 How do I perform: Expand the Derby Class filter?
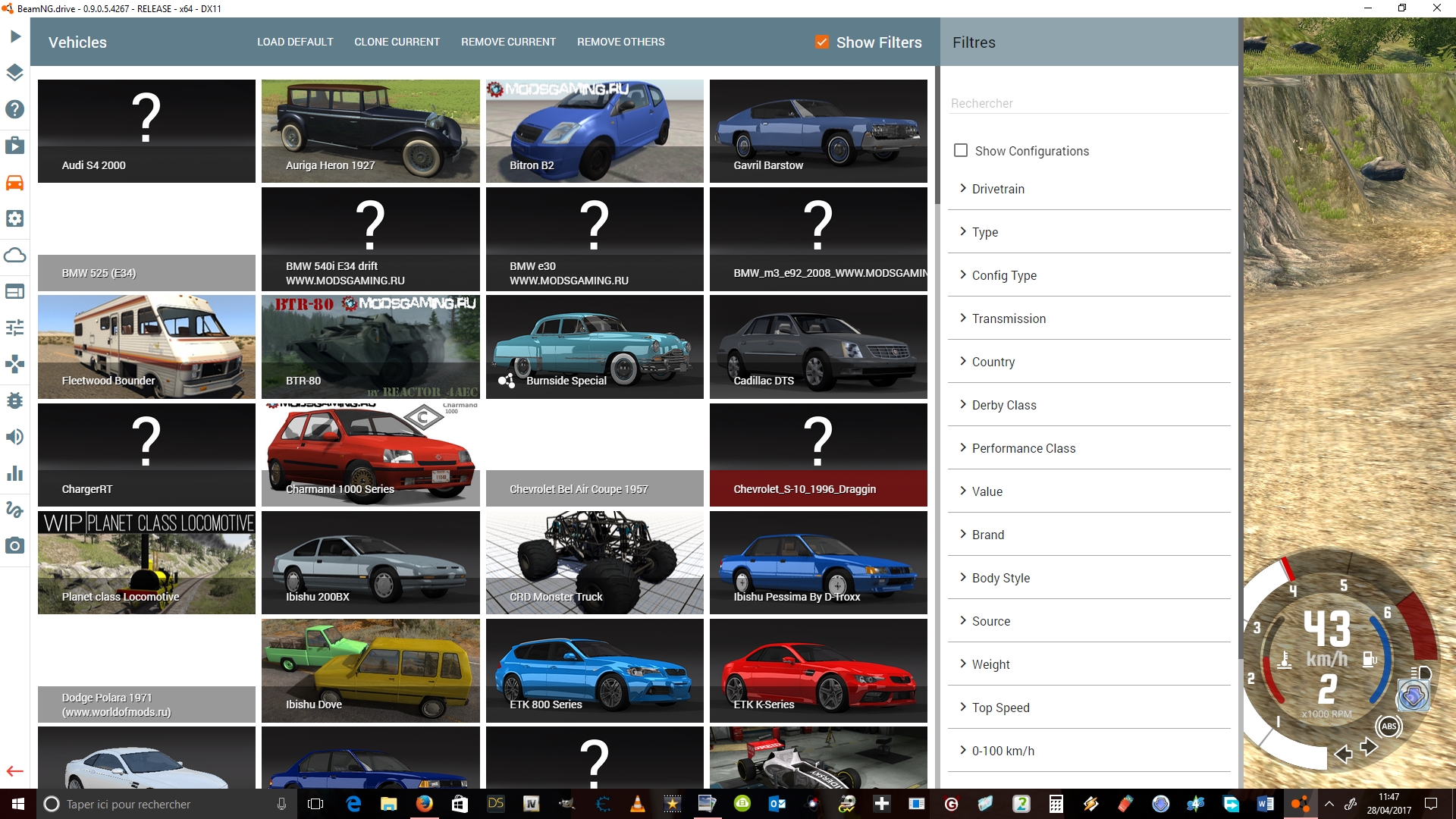pyautogui.click(x=1089, y=405)
